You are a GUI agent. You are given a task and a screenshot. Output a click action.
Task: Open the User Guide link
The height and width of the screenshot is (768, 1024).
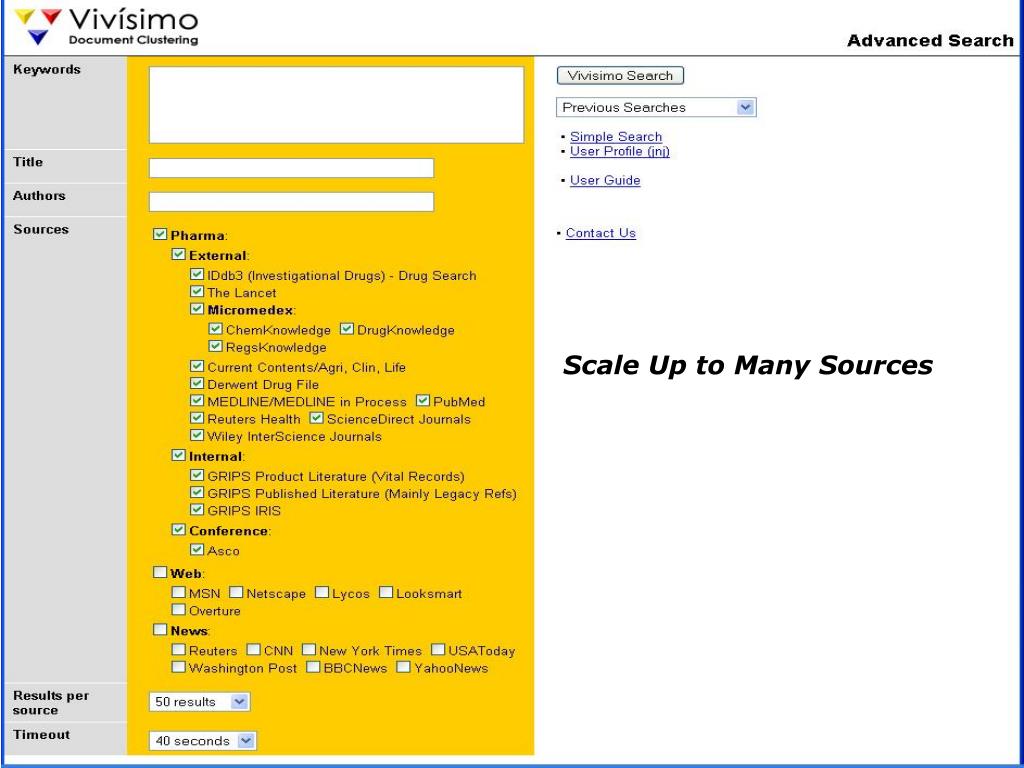point(605,180)
